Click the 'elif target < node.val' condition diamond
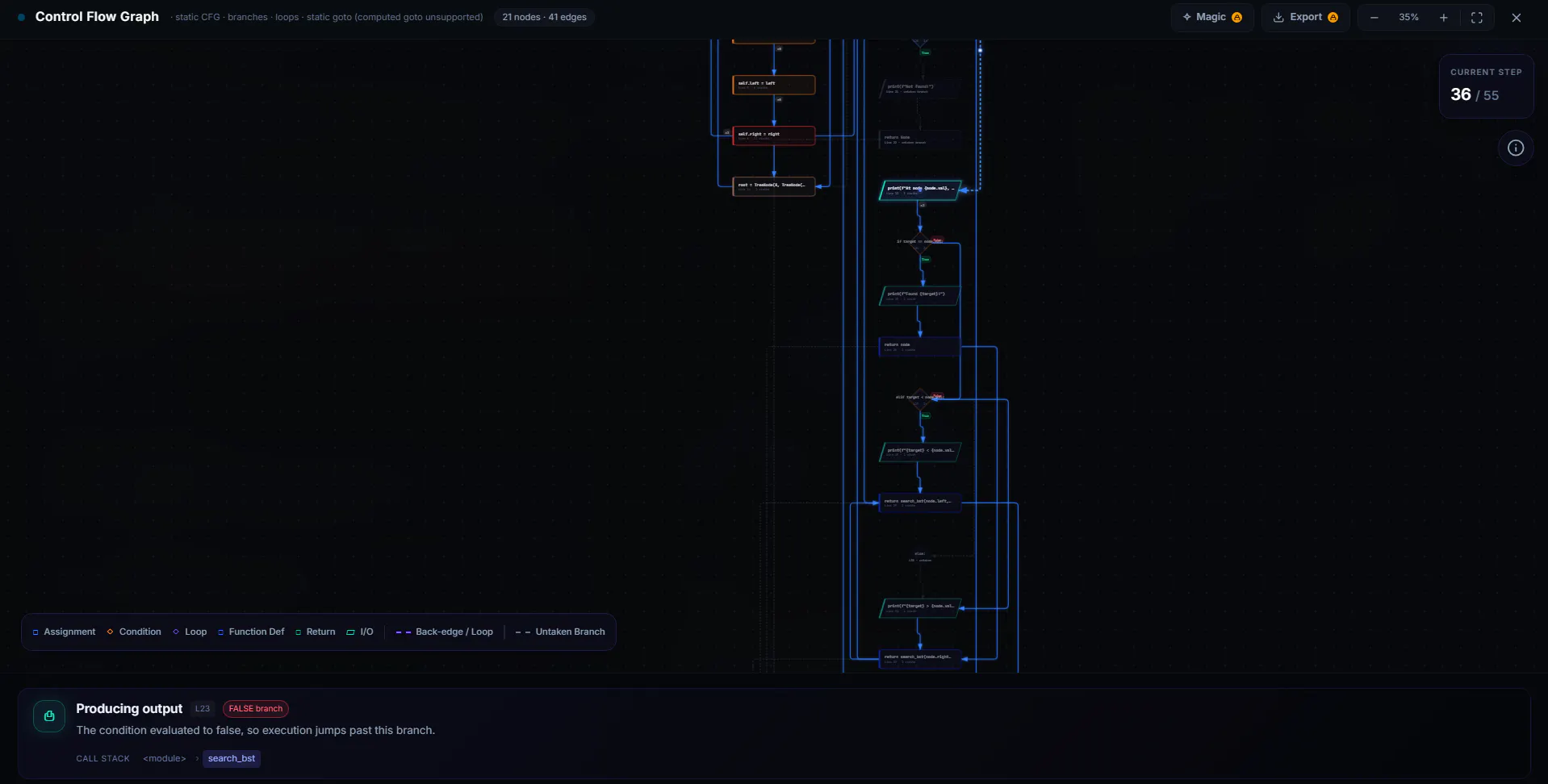This screenshot has width=1548, height=784. tap(919, 398)
